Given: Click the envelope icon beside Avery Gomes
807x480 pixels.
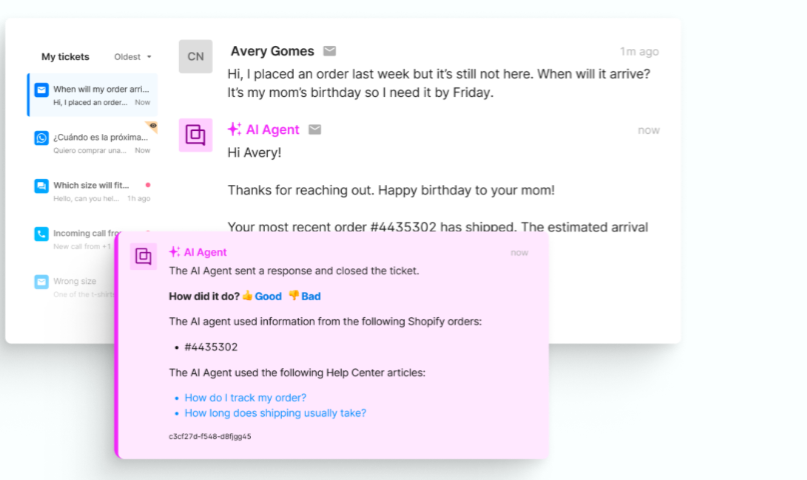Looking at the screenshot, I should pos(330,52).
